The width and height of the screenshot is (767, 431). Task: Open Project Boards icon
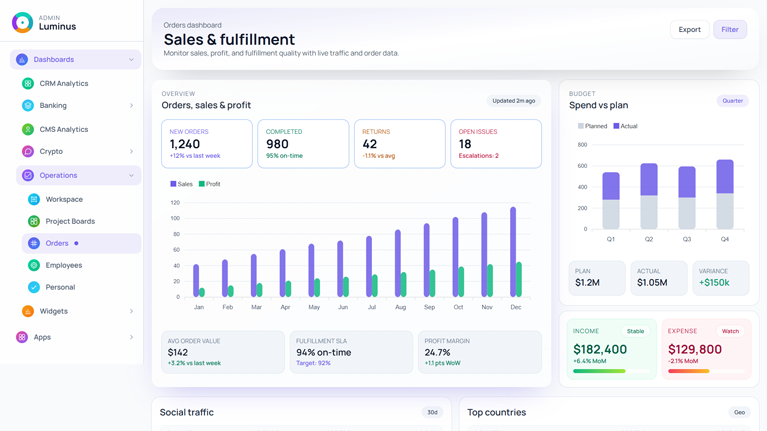pyautogui.click(x=34, y=222)
